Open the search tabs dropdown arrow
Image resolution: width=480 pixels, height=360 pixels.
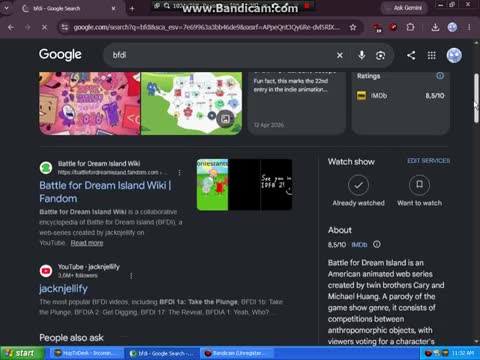point(6,8)
